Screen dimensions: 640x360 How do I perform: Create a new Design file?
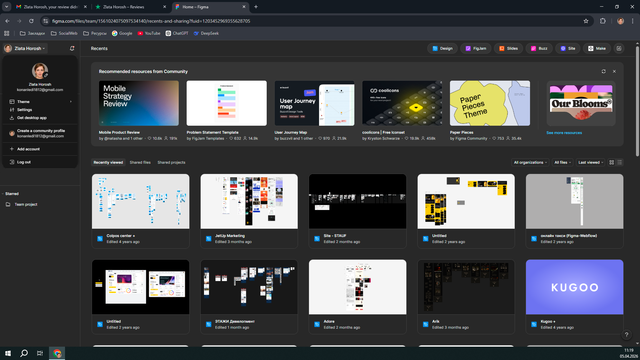[442, 49]
